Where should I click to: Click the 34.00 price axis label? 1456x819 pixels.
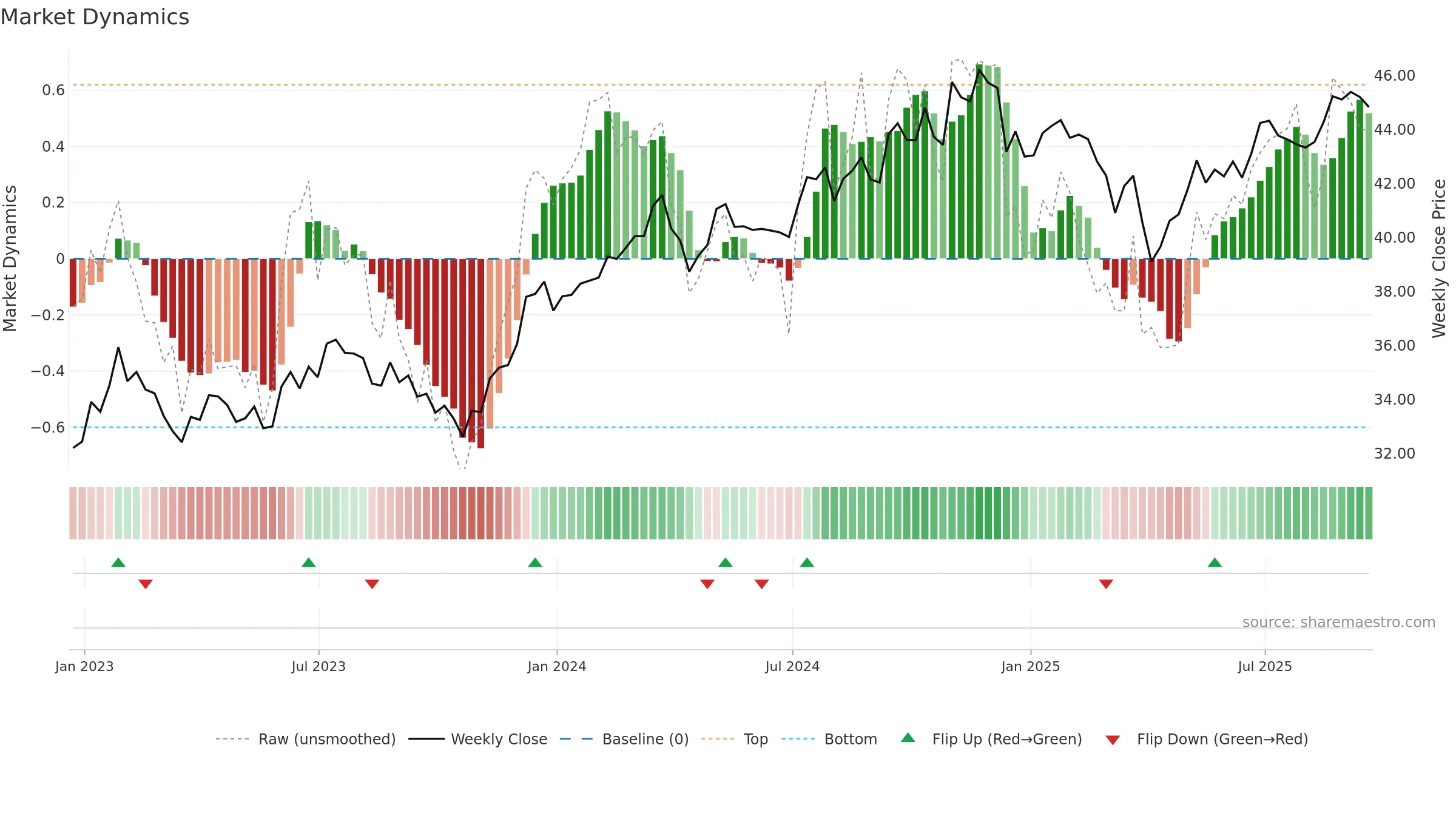(x=1395, y=399)
